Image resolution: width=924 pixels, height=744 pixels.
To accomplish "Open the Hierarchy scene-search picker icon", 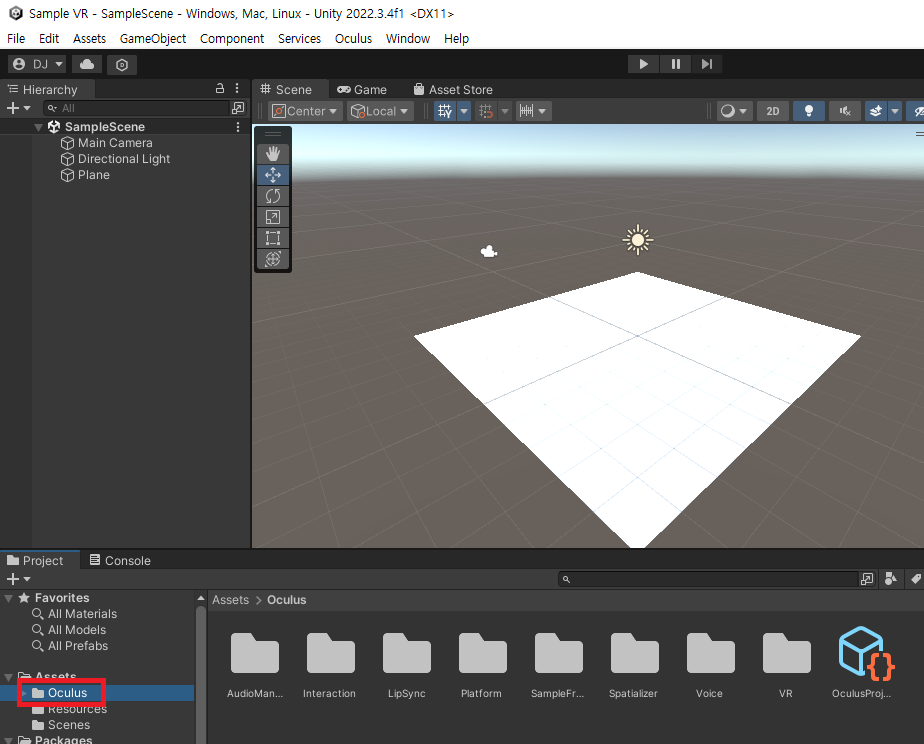I will 238,108.
